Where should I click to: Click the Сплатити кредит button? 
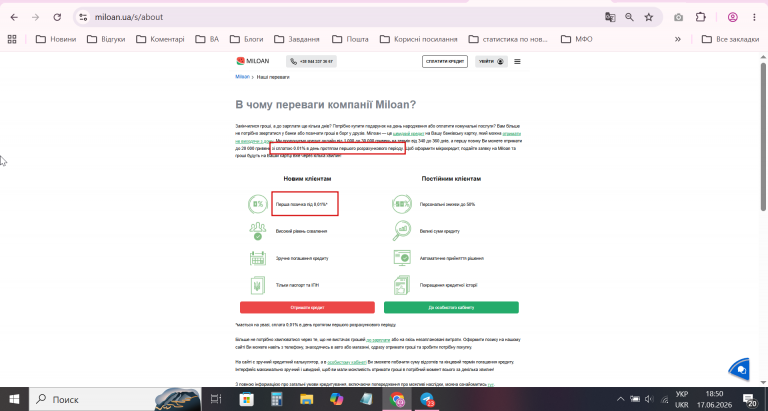(445, 61)
